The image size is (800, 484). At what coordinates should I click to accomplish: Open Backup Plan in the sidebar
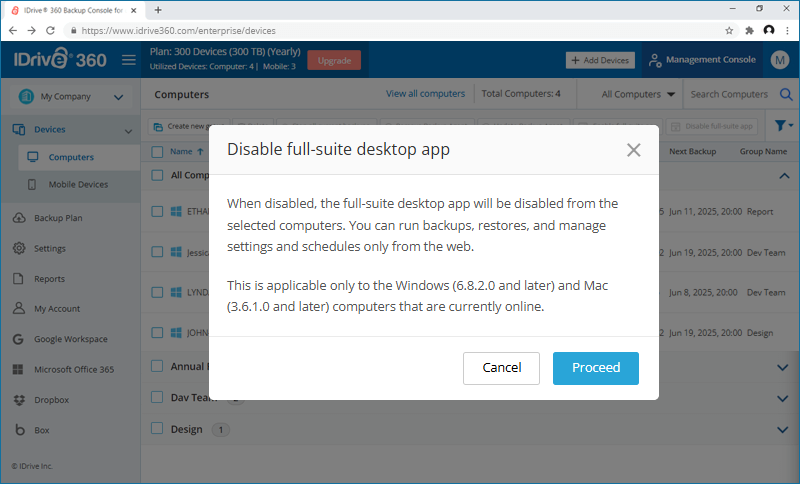coord(57,218)
